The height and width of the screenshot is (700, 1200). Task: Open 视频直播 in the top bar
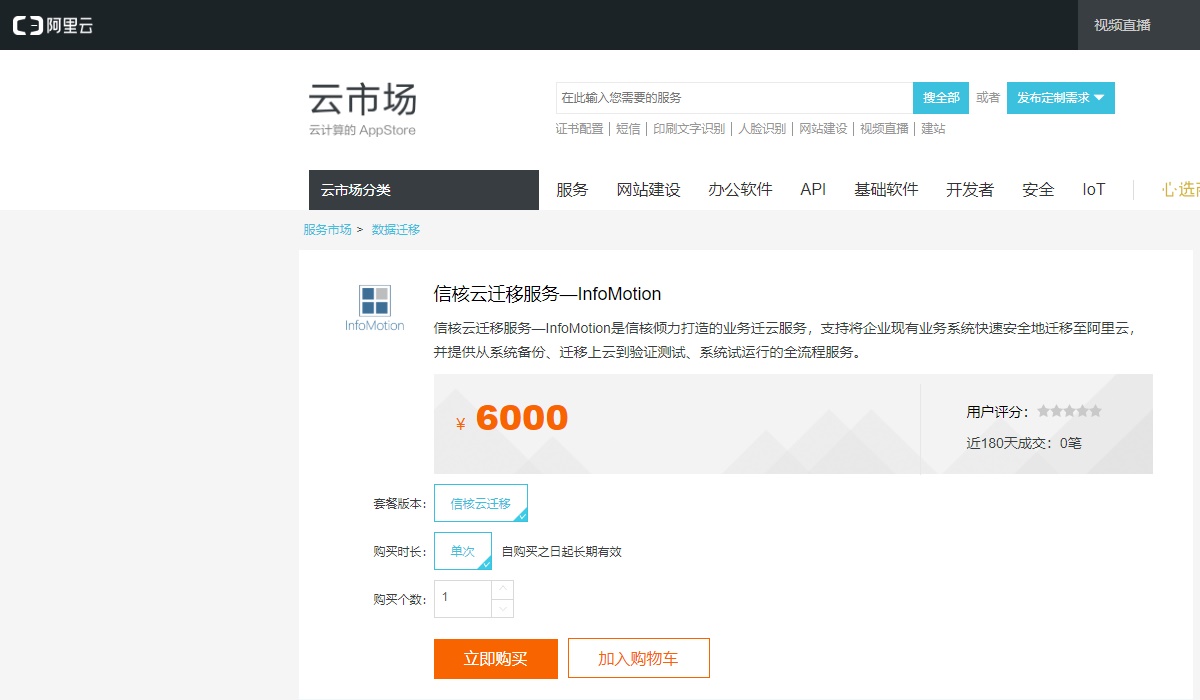[1122, 25]
